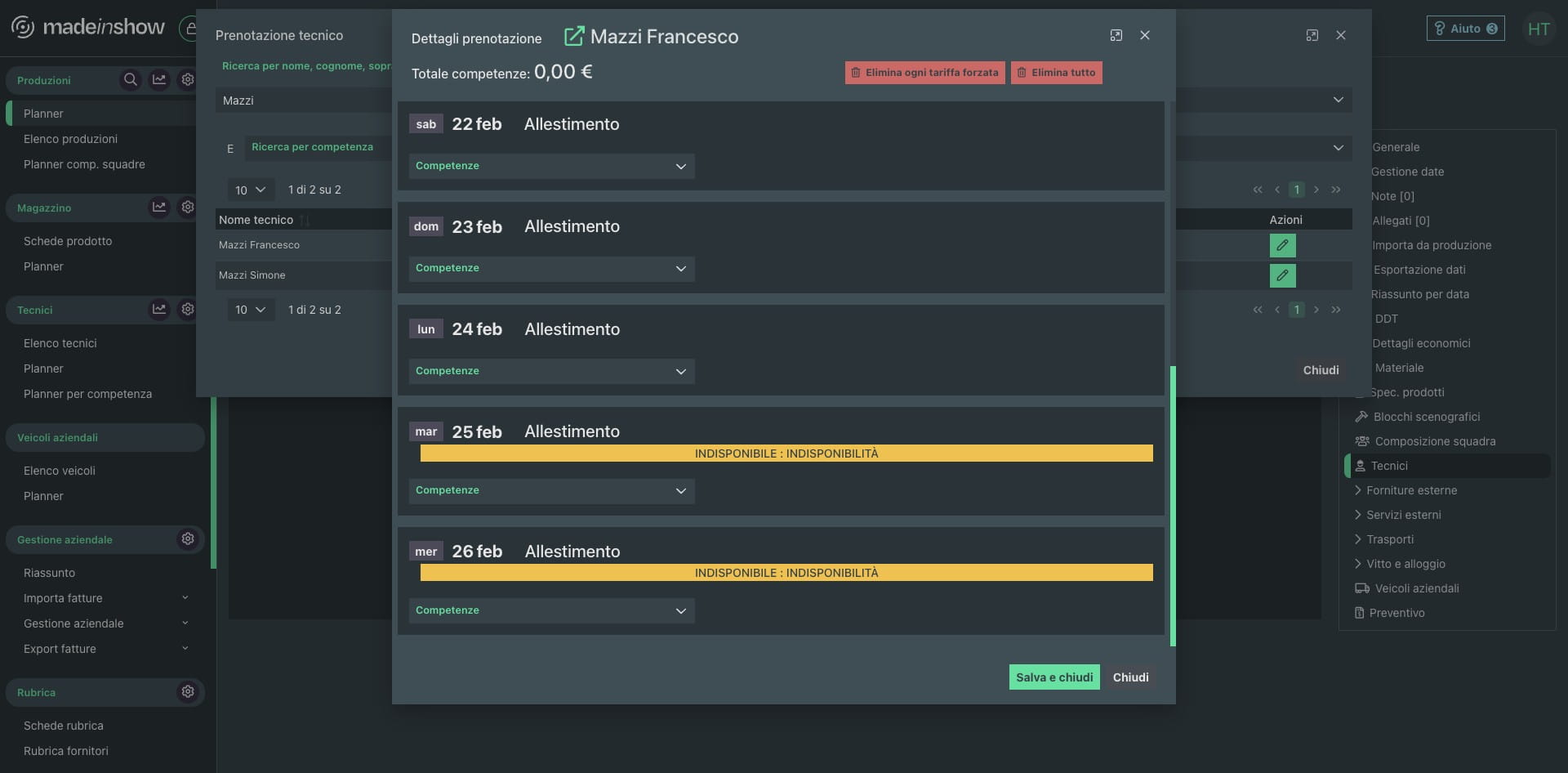Open the Gestione aziendale settings gear
The width and height of the screenshot is (1568, 773).
pyautogui.click(x=188, y=539)
